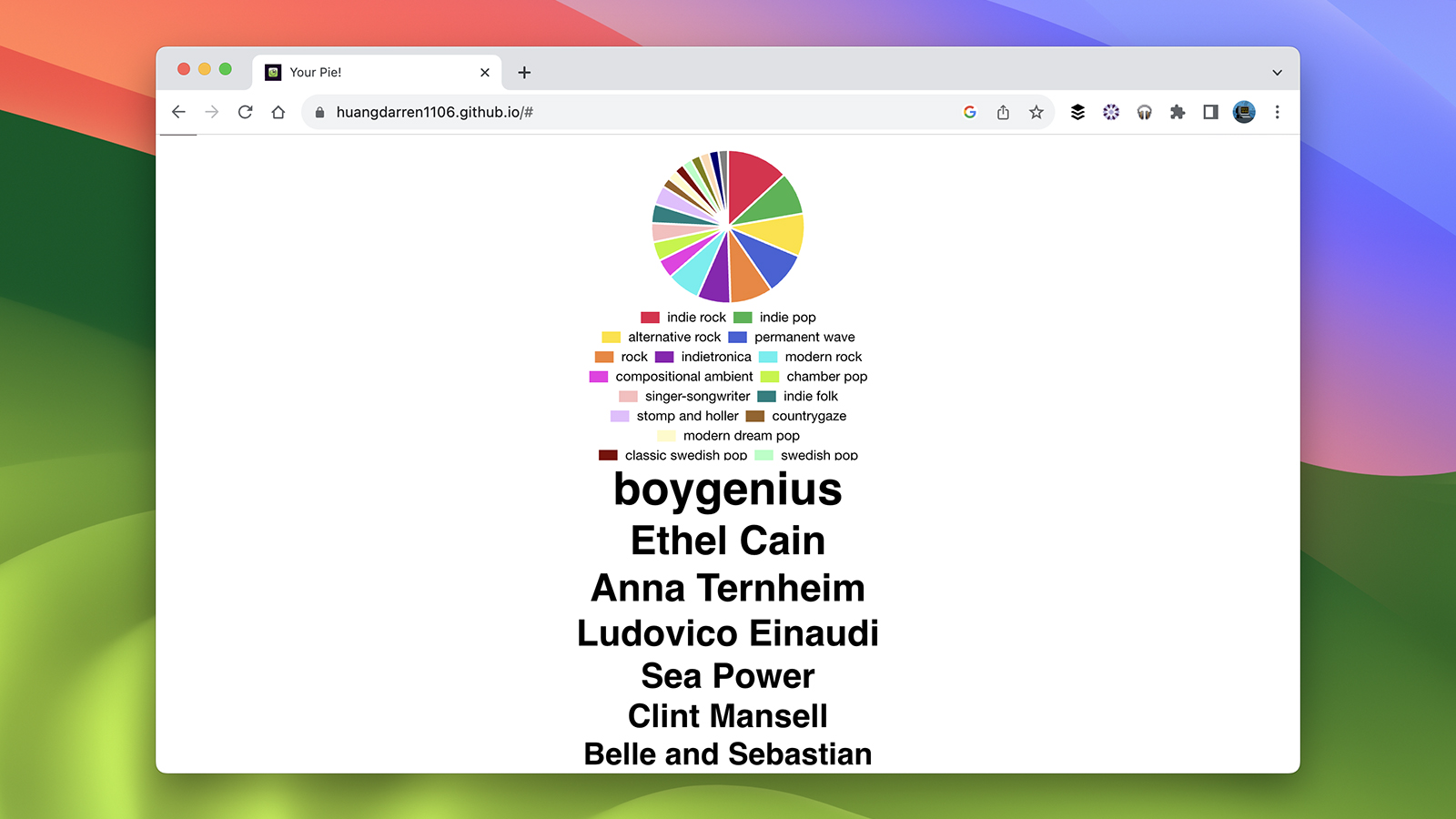Click the cyan modern rock pie slice
Image resolution: width=1456 pixels, height=819 pixels.
click(x=695, y=270)
